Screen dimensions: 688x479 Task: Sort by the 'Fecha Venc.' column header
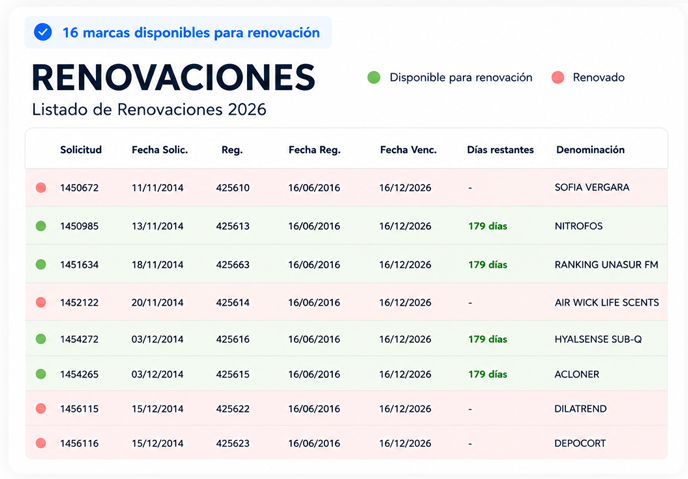click(x=408, y=150)
